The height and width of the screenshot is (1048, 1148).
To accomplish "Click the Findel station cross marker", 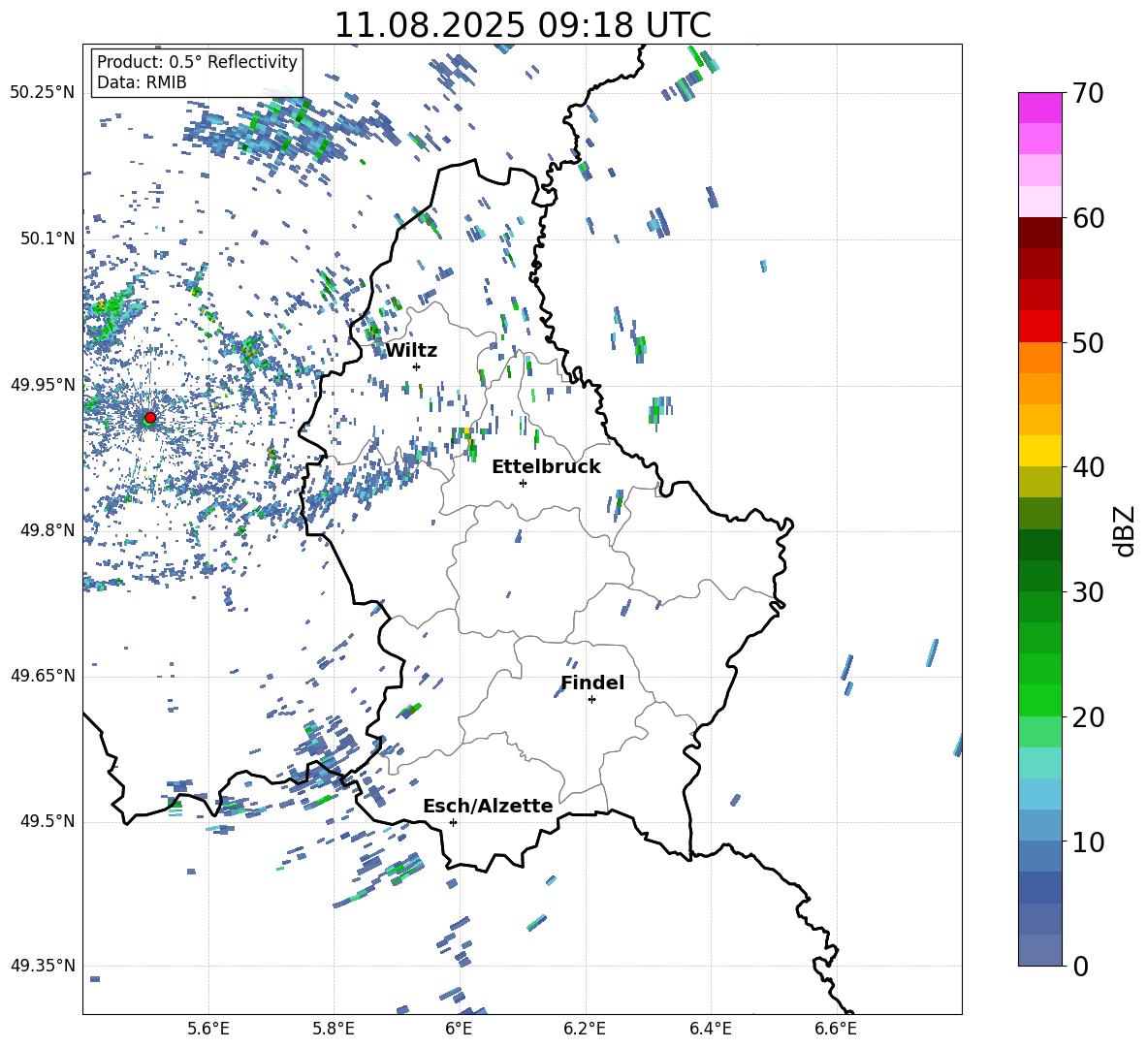I will (x=591, y=700).
